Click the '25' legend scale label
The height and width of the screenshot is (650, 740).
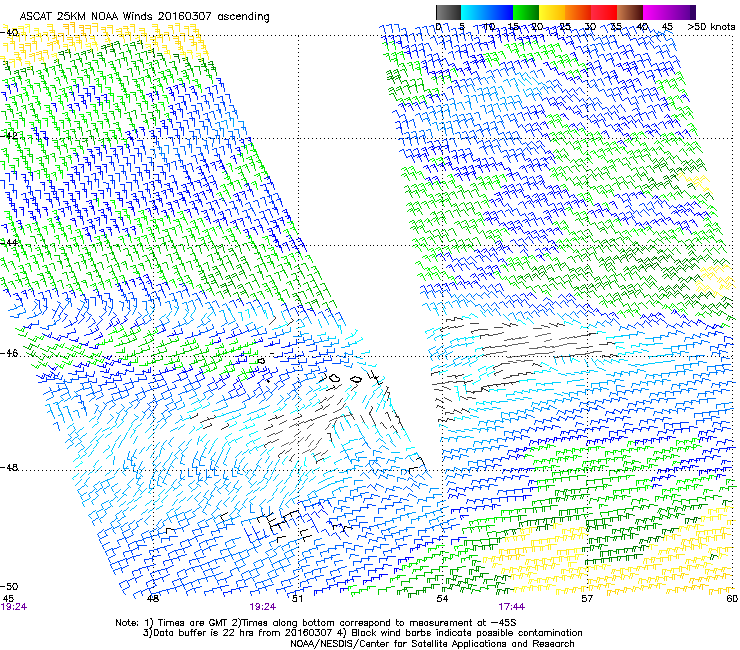(x=564, y=26)
